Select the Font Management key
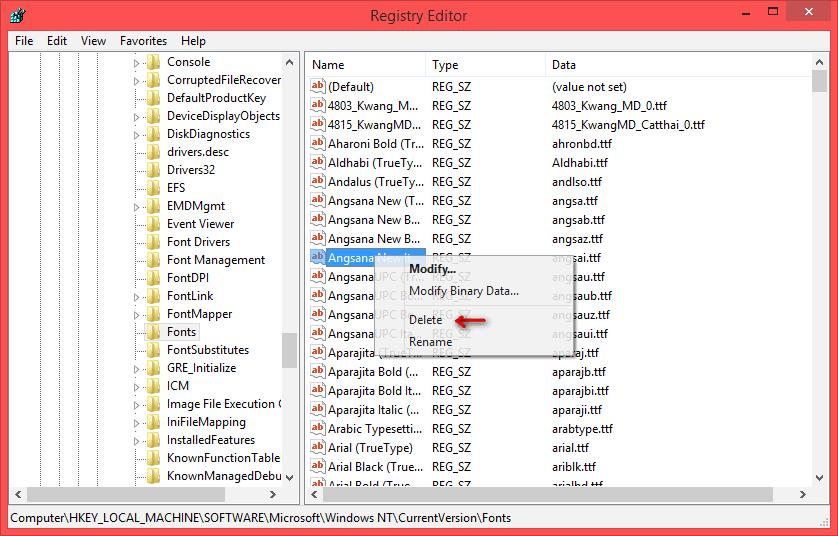Screen dimensions: 838x536 point(215,260)
